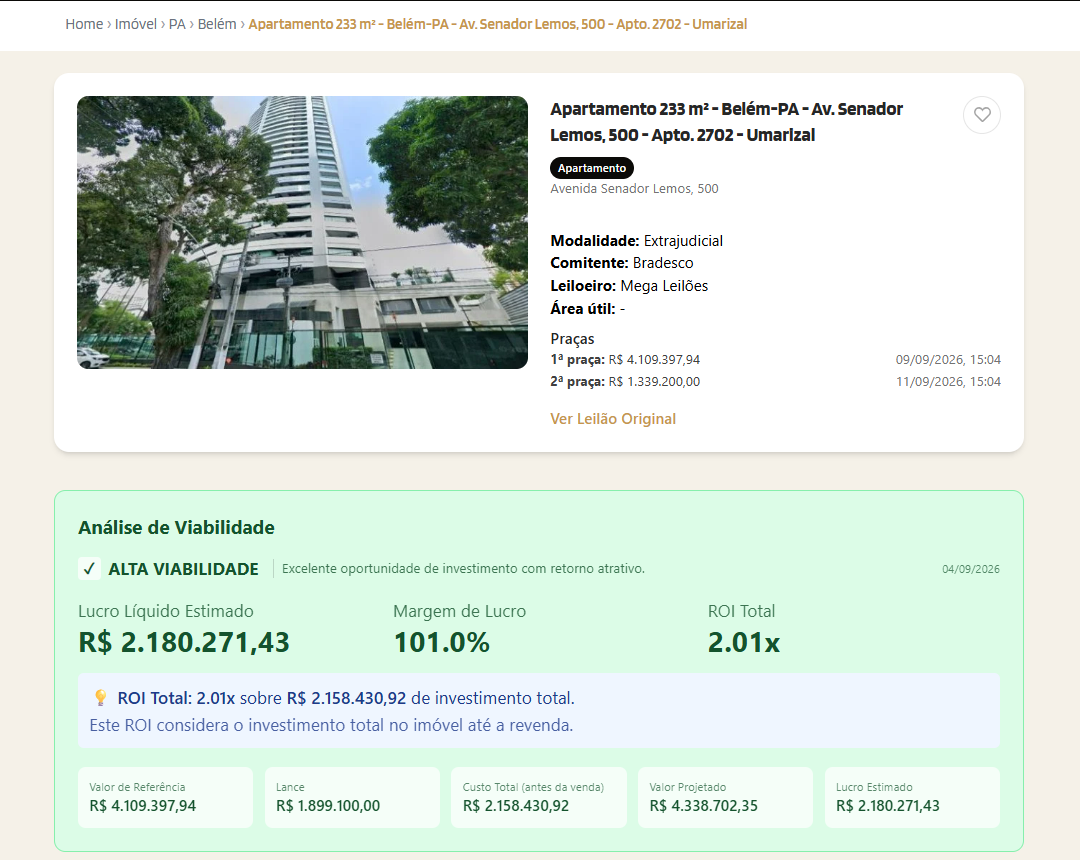The image size is (1080, 860).
Task: Click Lucro Líquido Estimado amount R$ 2.180.271,43
Action: point(184,642)
